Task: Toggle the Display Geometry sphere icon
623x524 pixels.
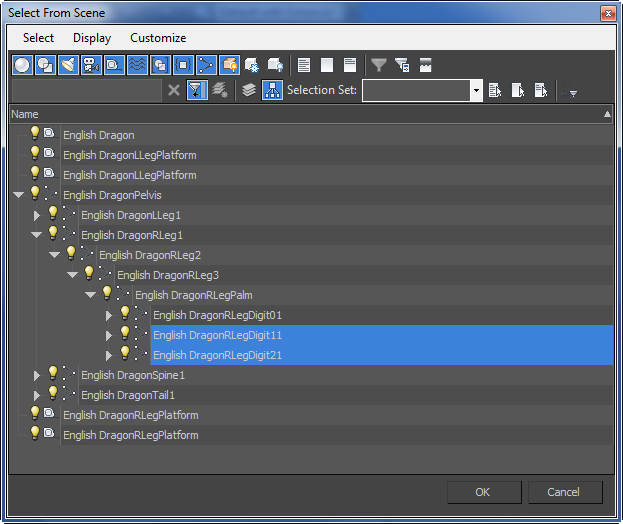Action: click(x=22, y=65)
